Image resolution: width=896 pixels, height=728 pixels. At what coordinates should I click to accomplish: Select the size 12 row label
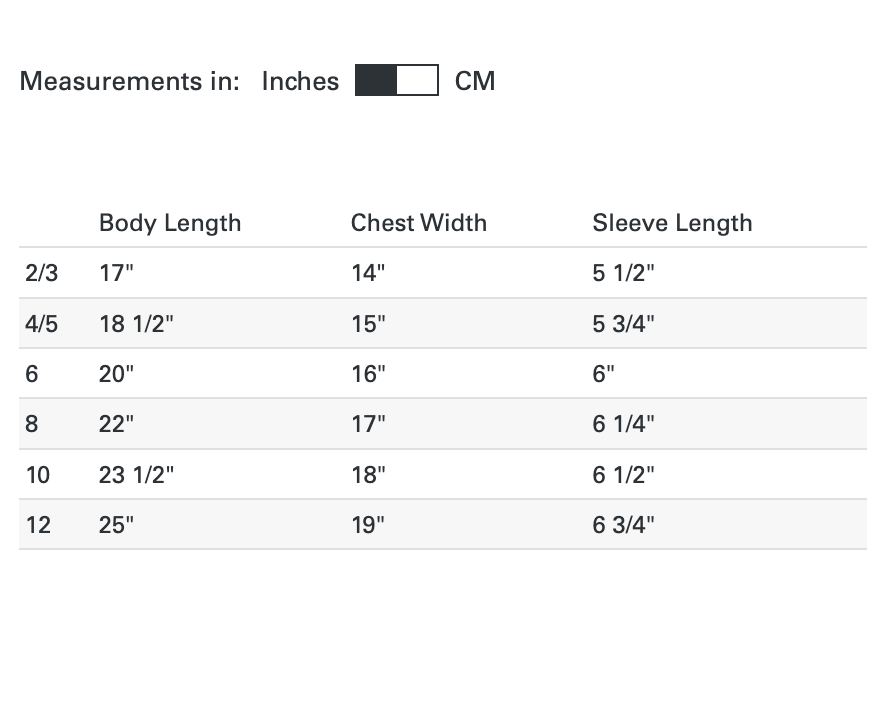[x=38, y=525]
